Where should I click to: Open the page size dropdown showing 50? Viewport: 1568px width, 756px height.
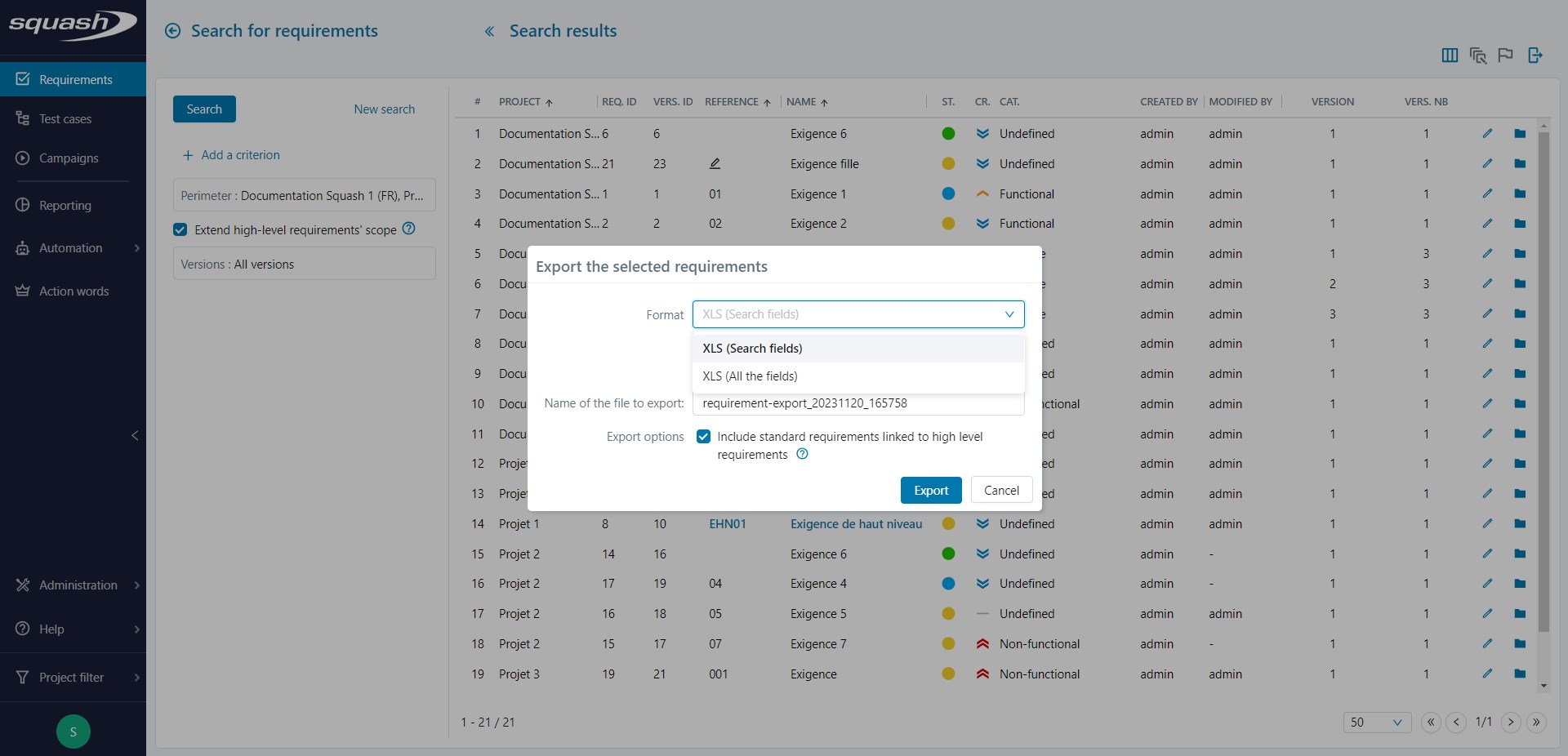click(1376, 722)
